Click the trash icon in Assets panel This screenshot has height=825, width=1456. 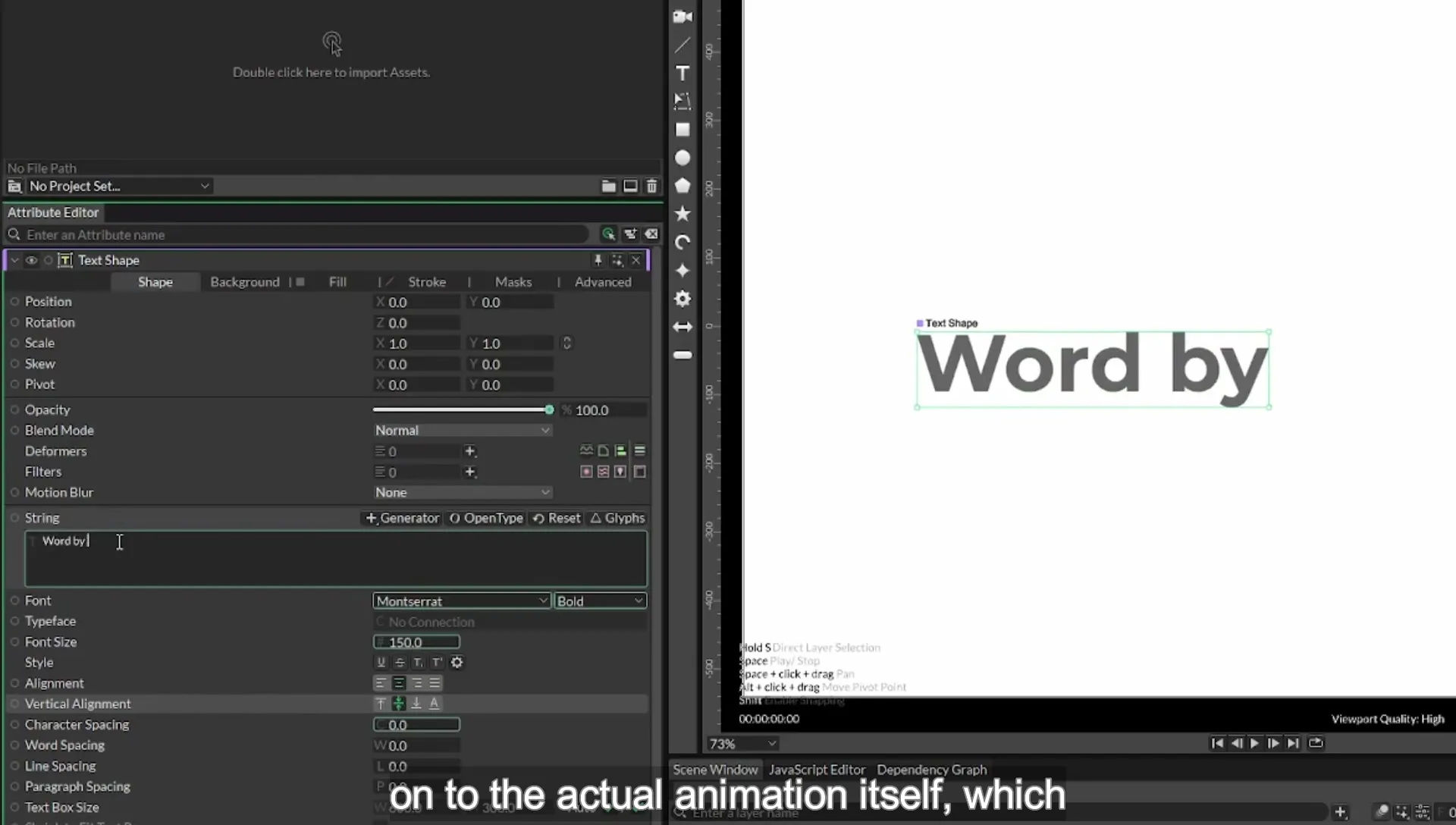[651, 186]
